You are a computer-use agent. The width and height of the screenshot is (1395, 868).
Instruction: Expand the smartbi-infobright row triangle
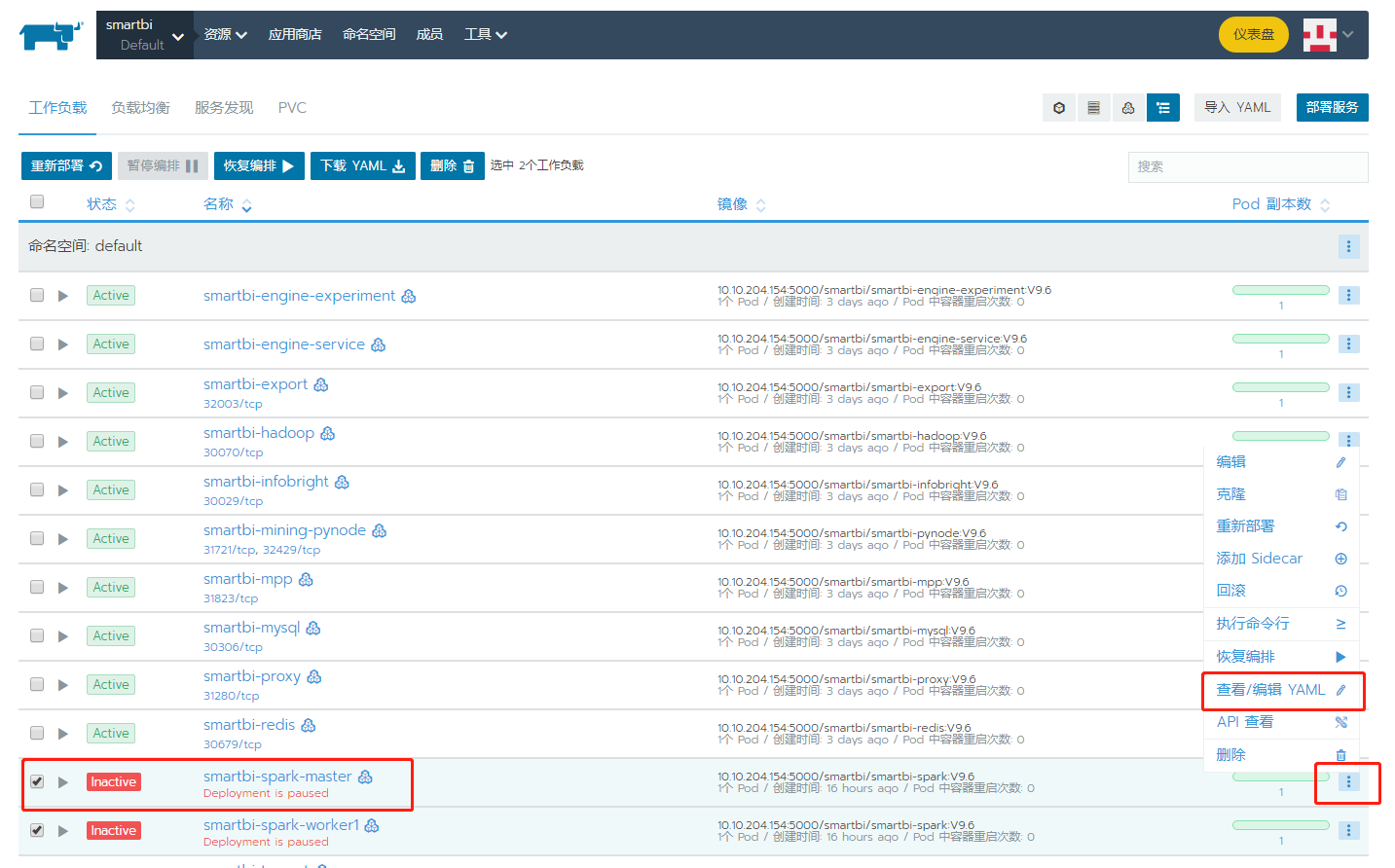pyautogui.click(x=63, y=490)
